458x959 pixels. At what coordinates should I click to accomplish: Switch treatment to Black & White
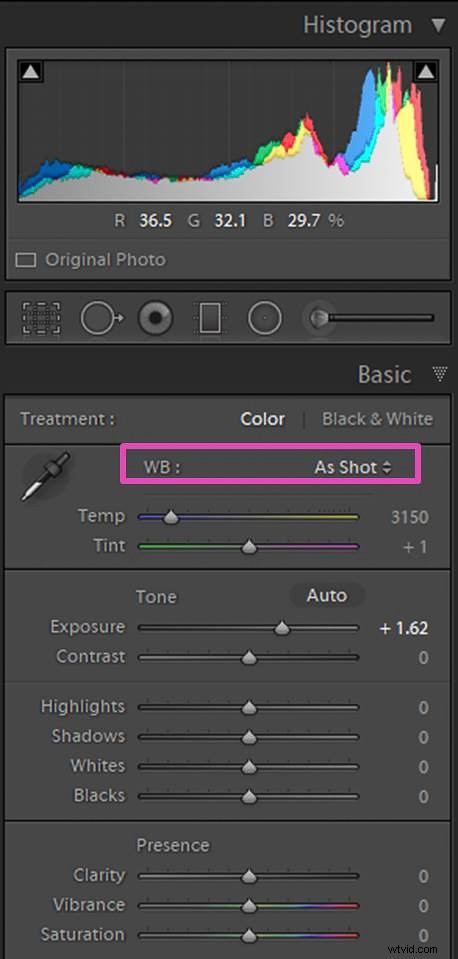377,419
